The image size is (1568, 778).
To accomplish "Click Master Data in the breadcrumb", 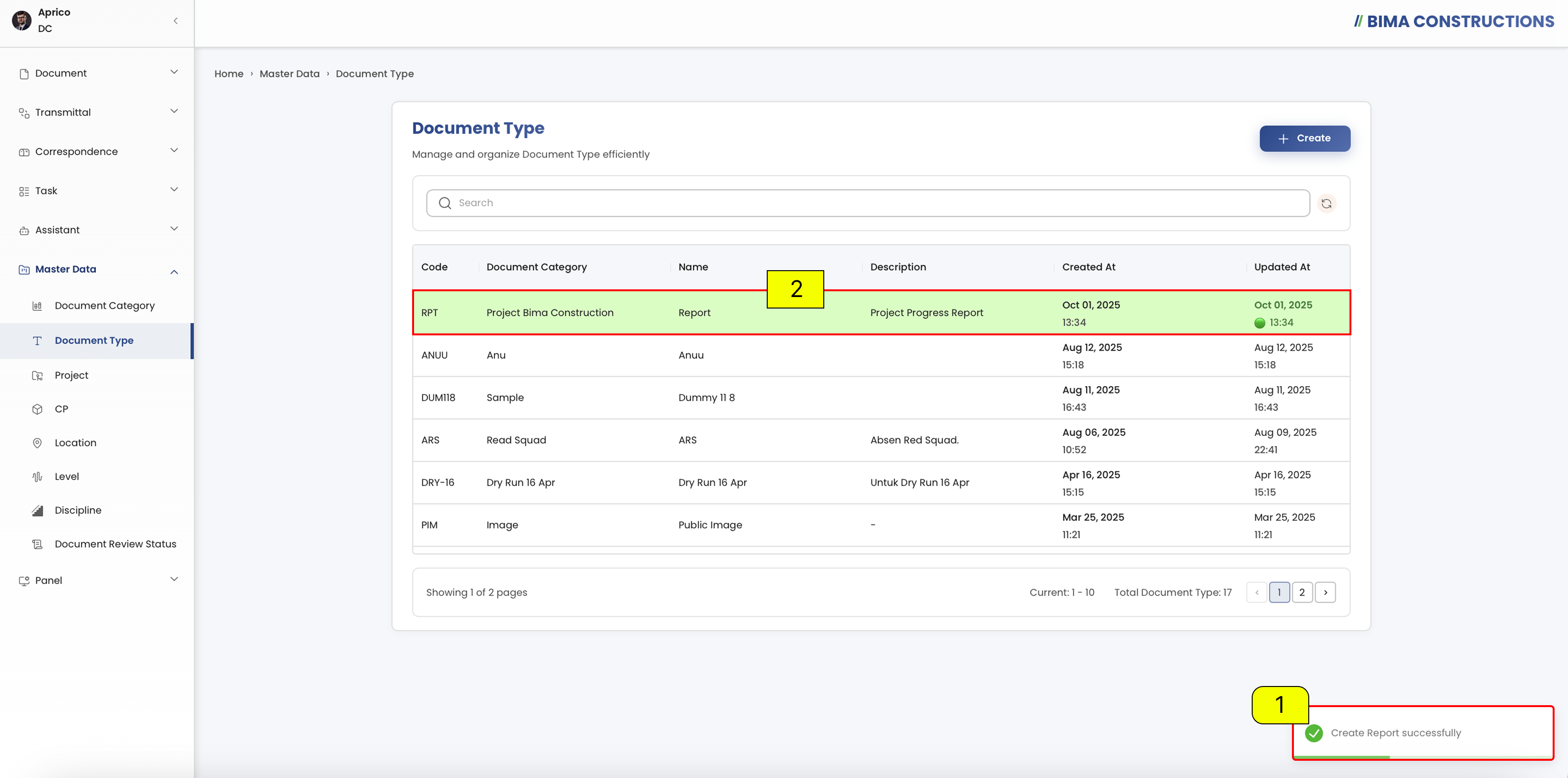I will (x=290, y=74).
